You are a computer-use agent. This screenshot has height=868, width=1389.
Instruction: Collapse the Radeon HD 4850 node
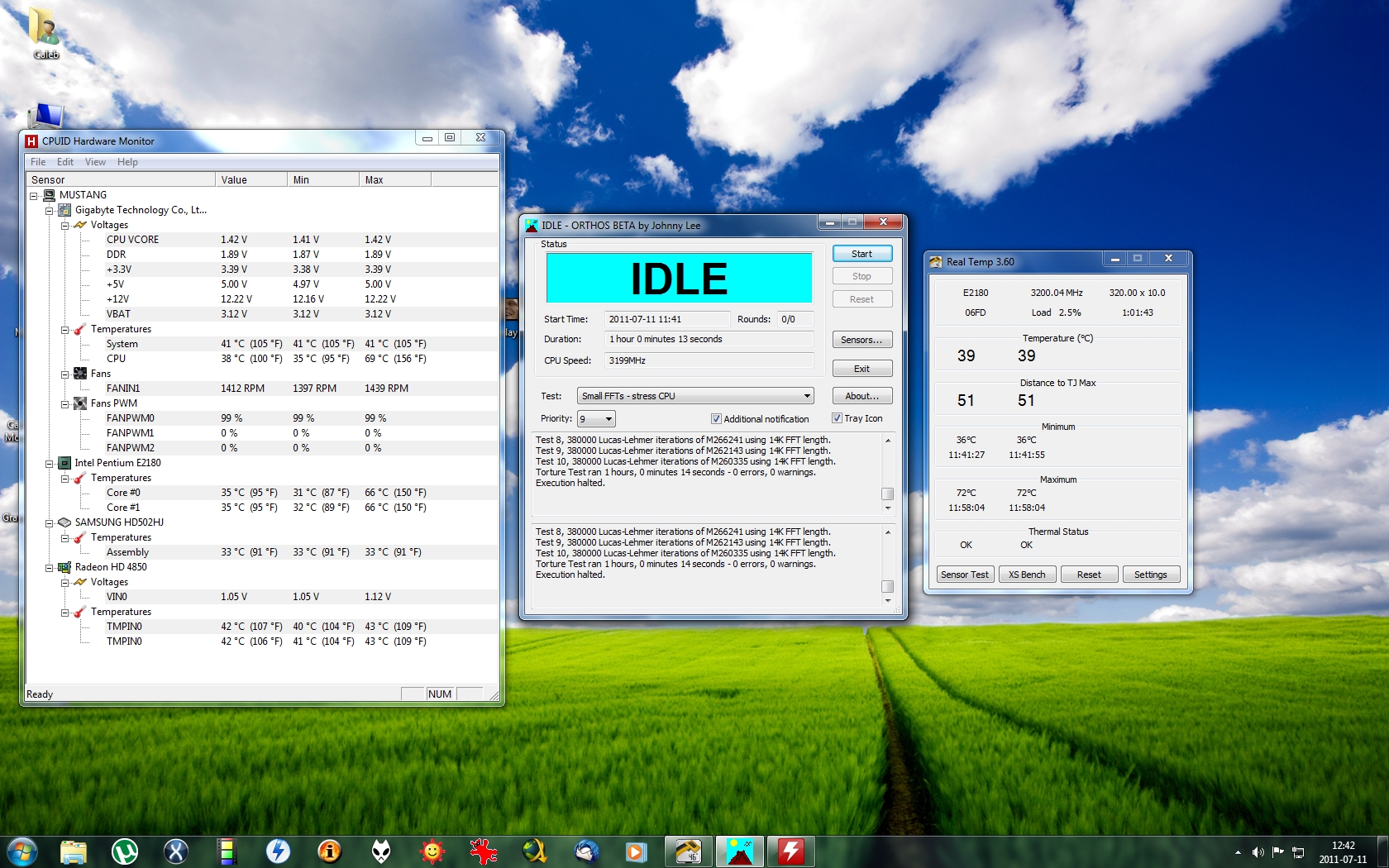(49, 568)
